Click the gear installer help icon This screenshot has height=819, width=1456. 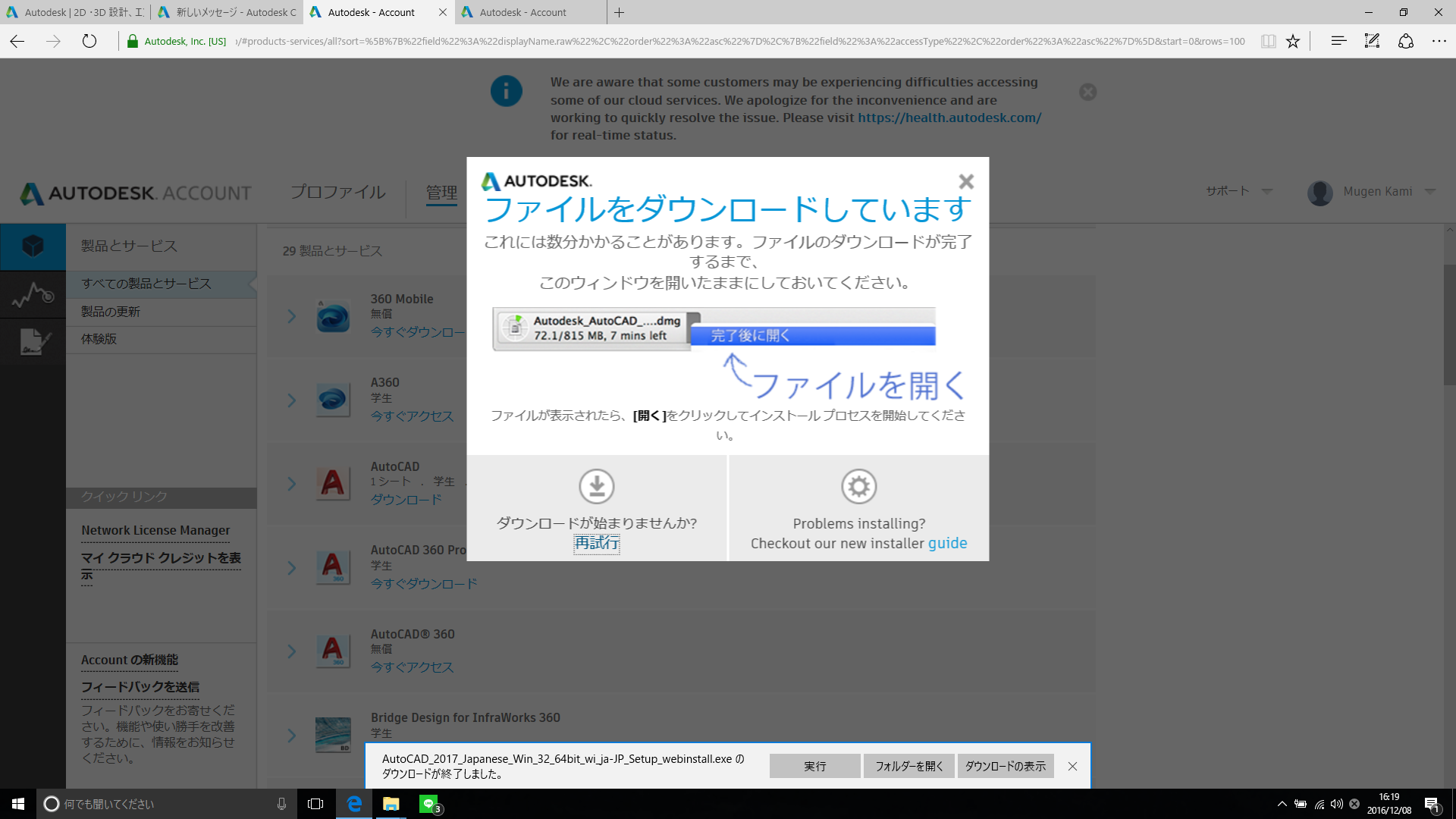pos(859,486)
